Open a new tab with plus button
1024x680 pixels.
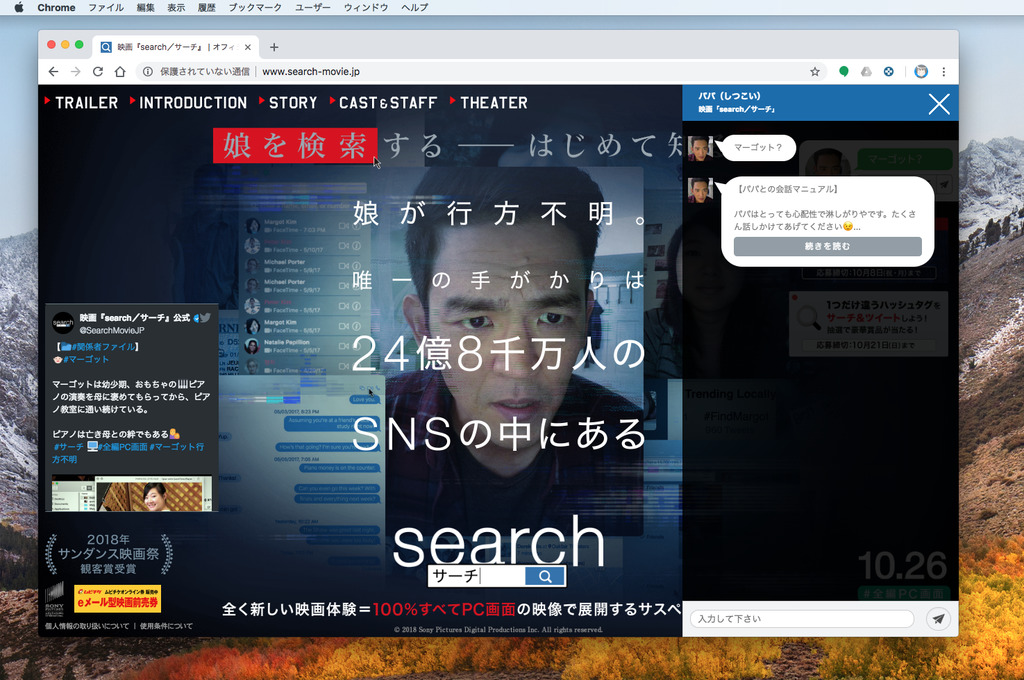click(274, 47)
